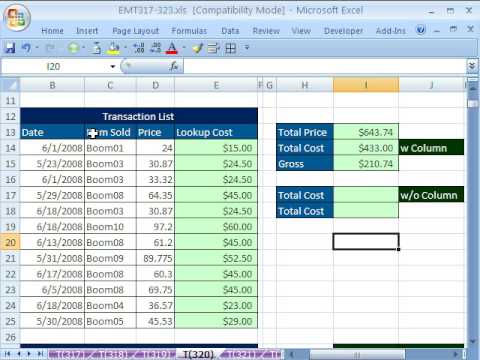Viewport: 480px width, 360px height.
Task: Click the Redo arrow icon
Action: coord(50,48)
